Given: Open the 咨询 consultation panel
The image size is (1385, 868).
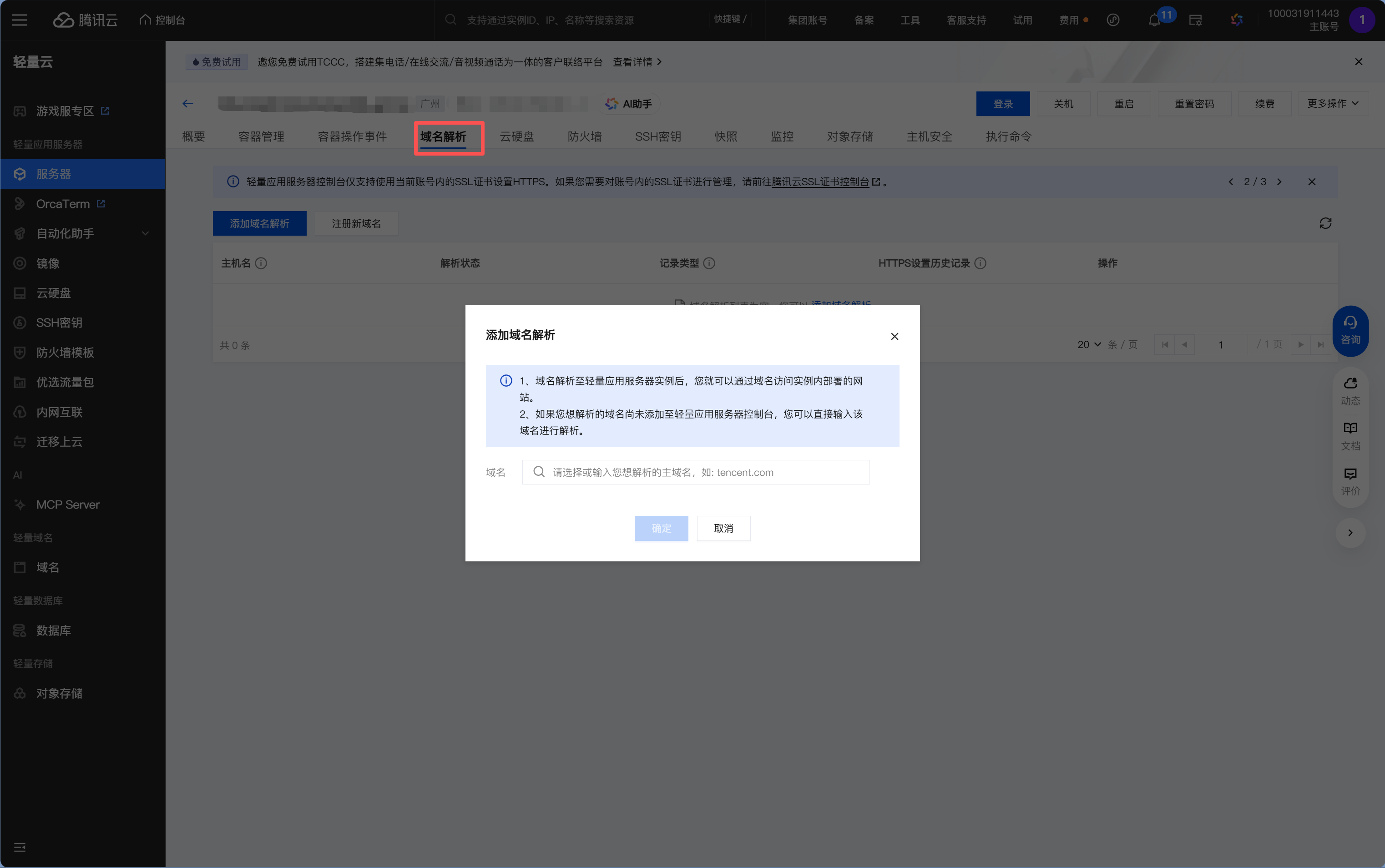Looking at the screenshot, I should (1350, 331).
